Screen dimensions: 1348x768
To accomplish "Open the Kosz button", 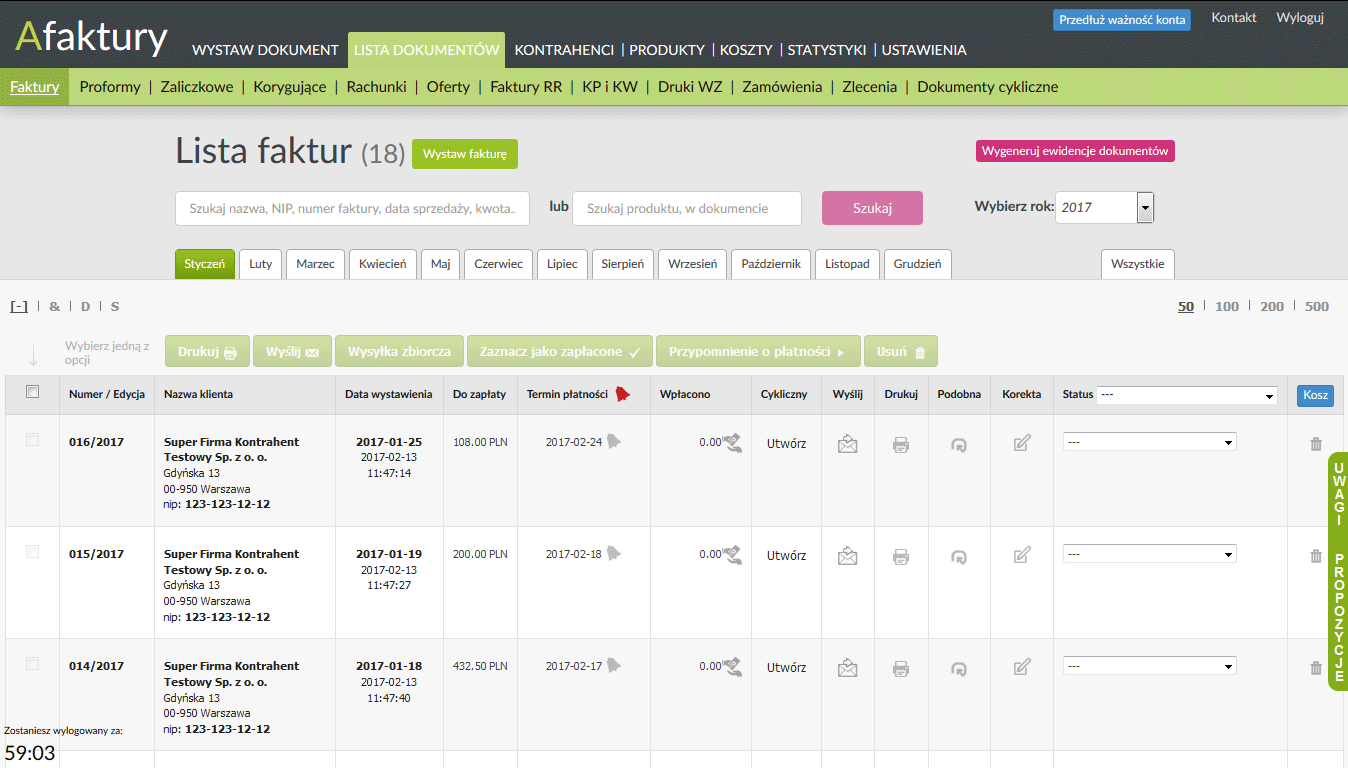I will click(1313, 395).
